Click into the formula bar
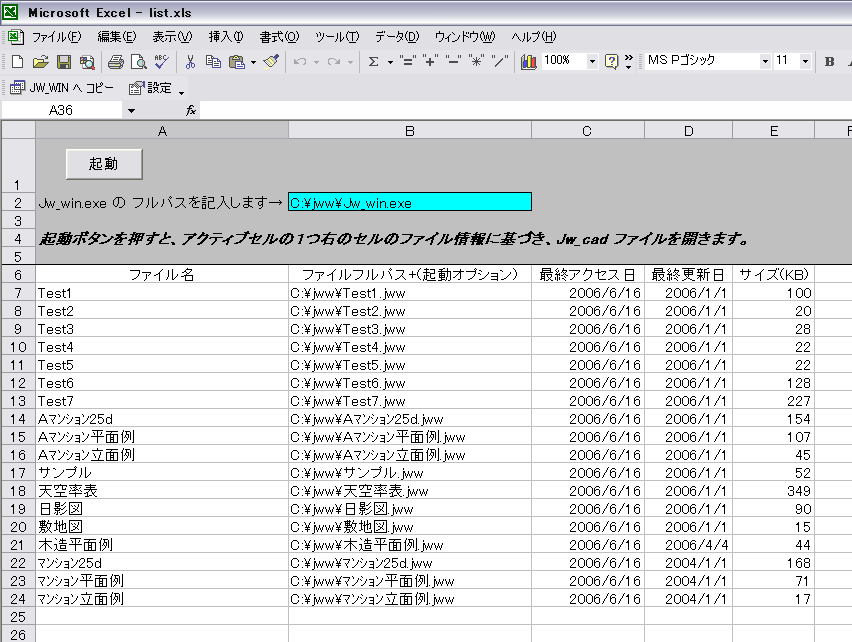 (525, 111)
